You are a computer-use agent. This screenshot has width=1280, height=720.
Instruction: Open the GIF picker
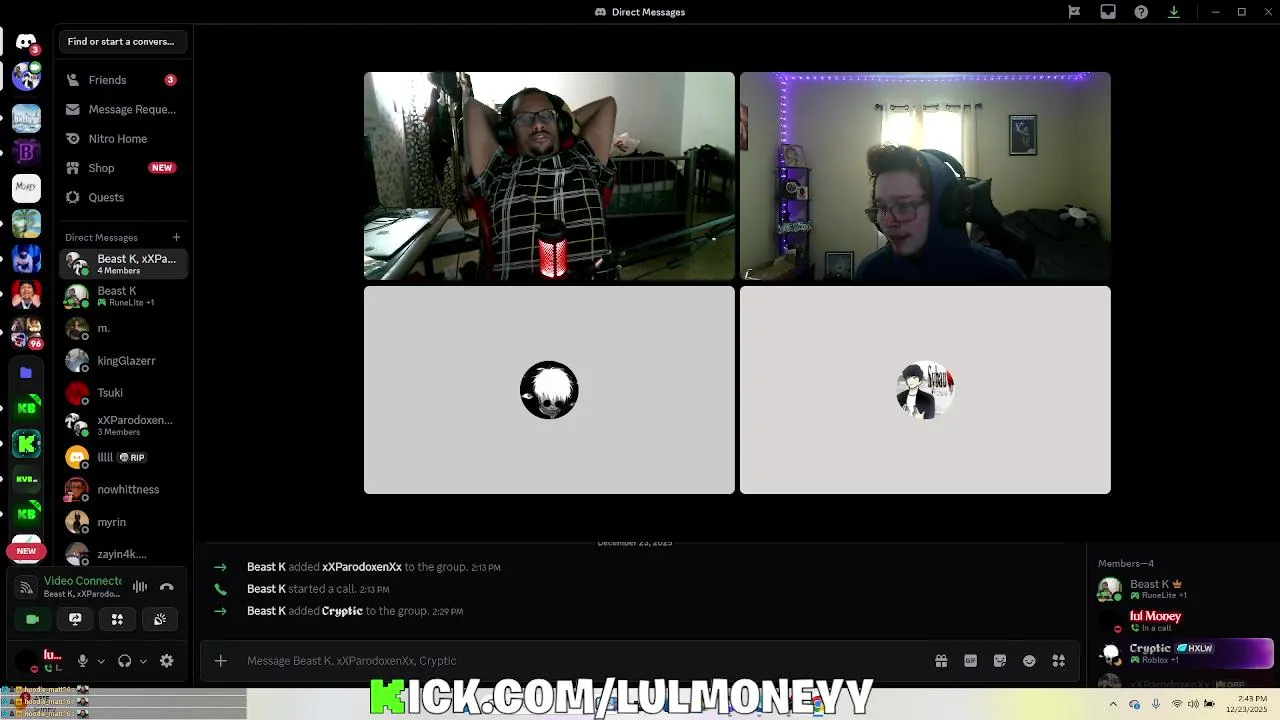[970, 661]
